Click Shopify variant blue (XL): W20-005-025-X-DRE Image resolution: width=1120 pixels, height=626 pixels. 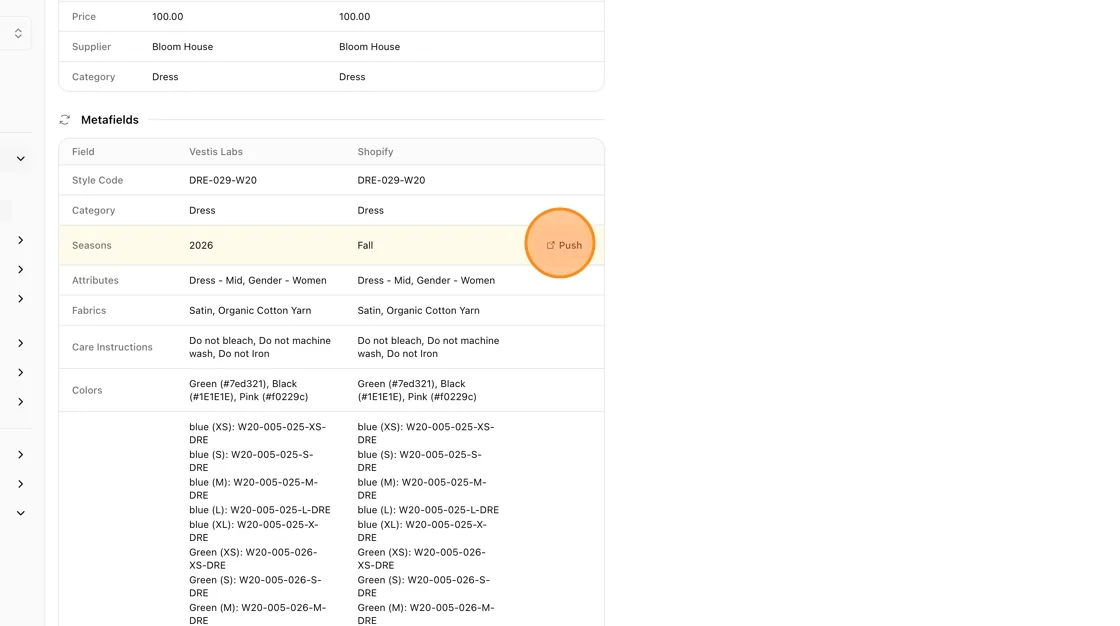[422, 531]
